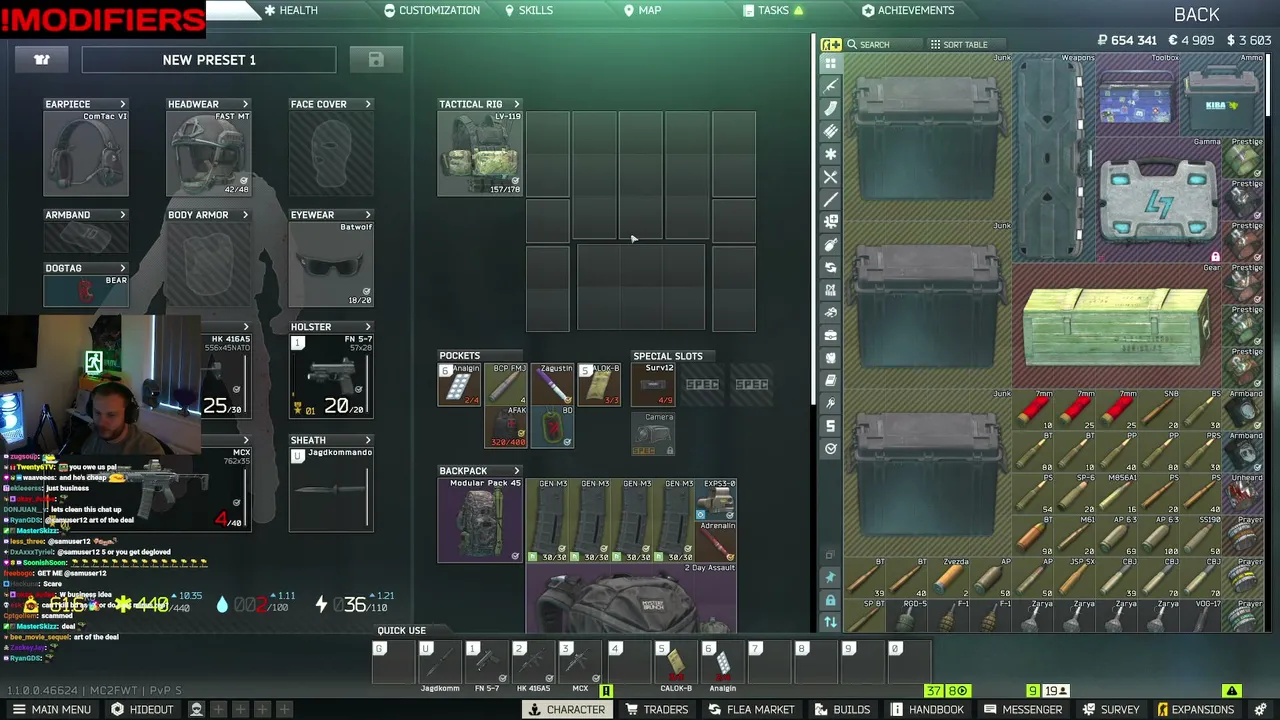Expand the Sheath slot arrow
Screen dimensions: 1280x720
pos(368,440)
